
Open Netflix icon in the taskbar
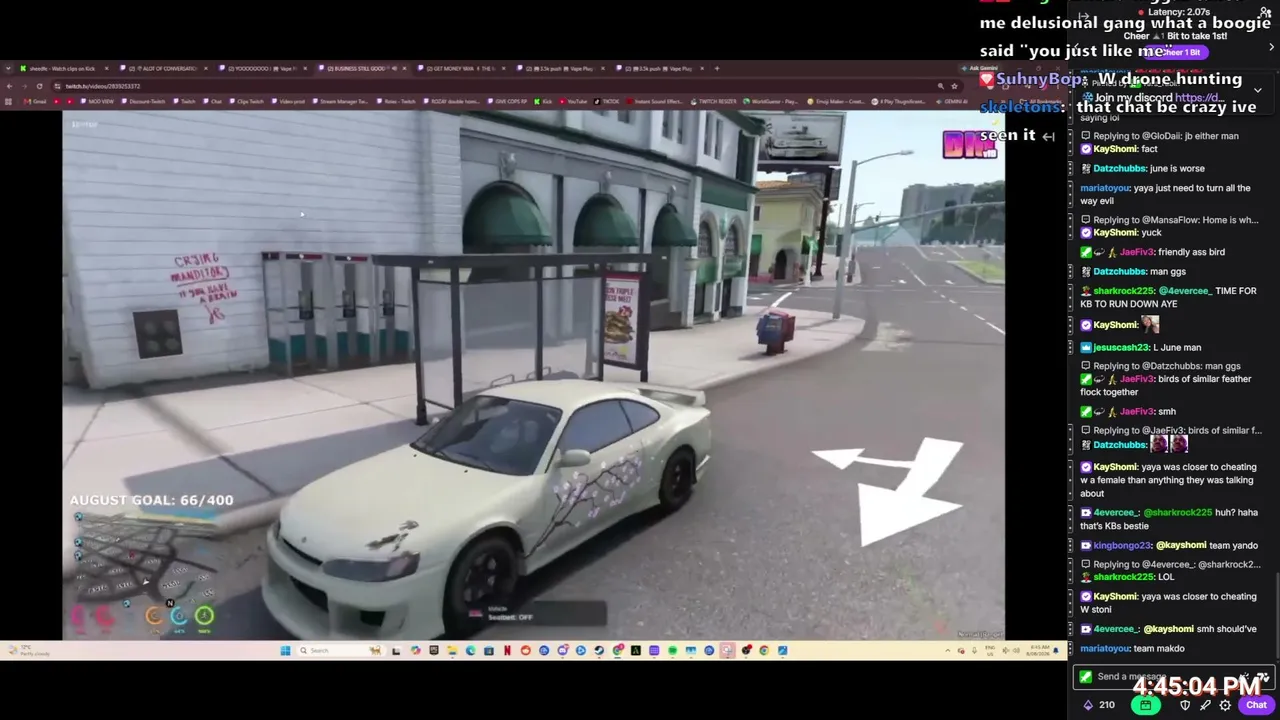(507, 651)
